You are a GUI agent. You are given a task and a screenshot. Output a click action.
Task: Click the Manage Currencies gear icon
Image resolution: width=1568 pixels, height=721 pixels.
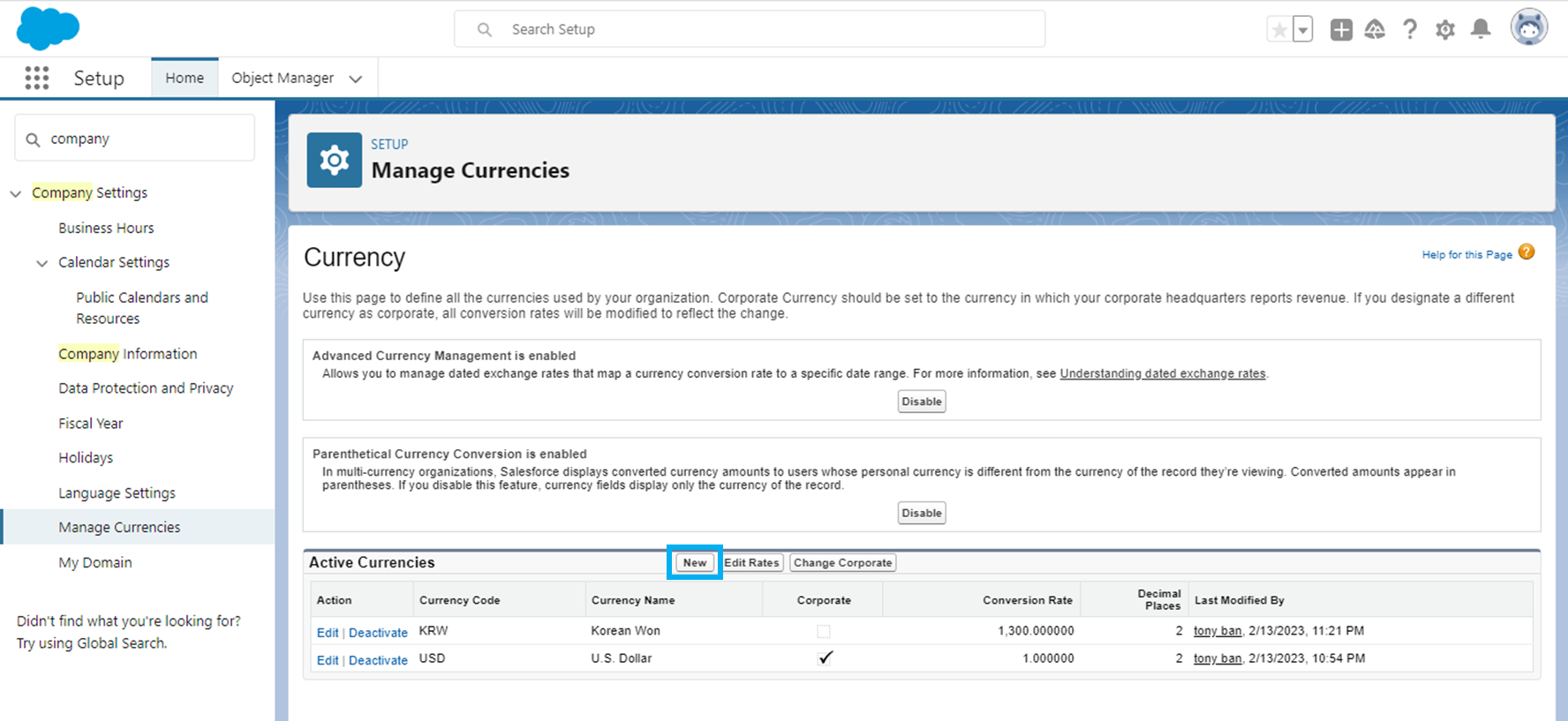pos(335,160)
